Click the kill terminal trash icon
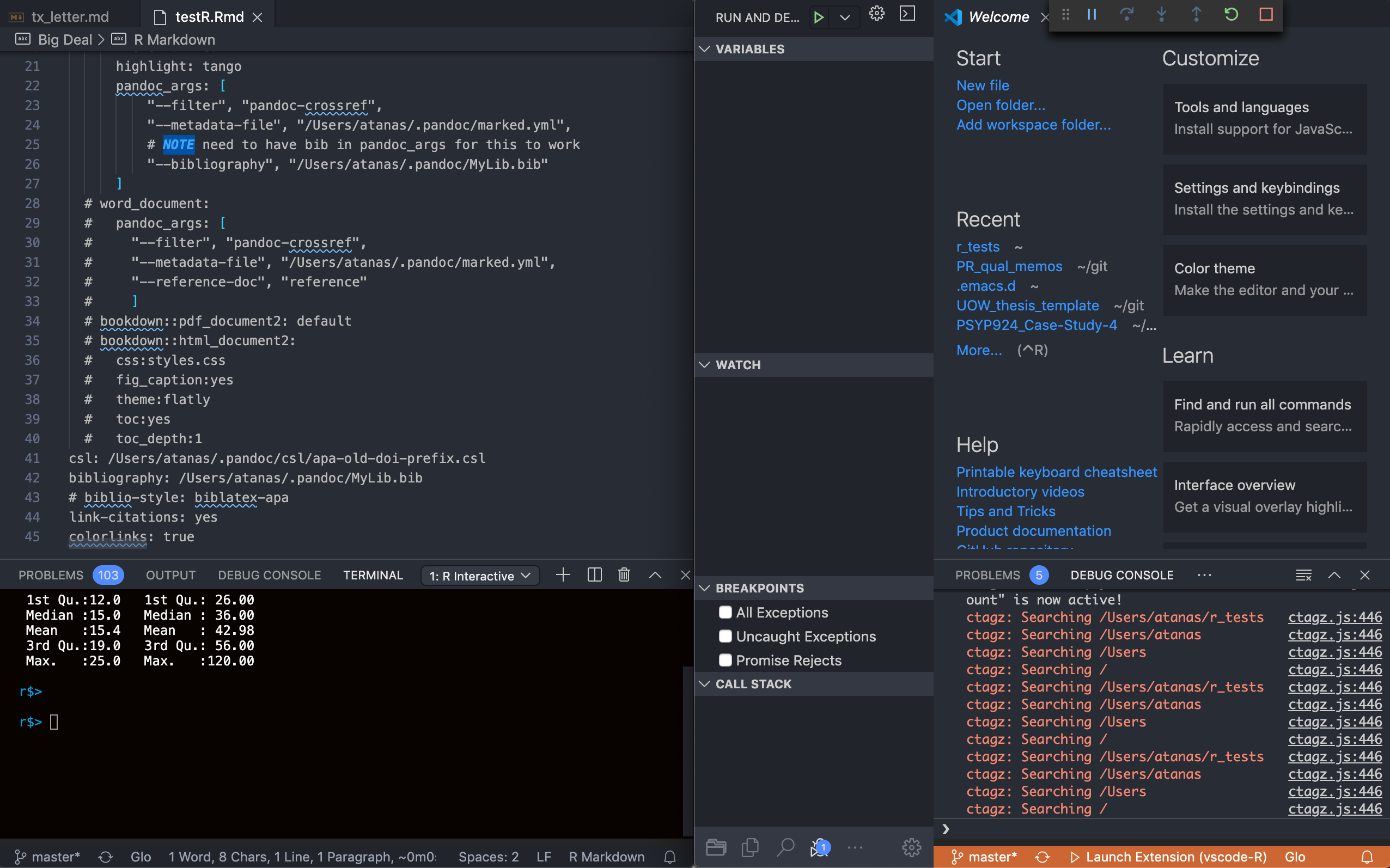The height and width of the screenshot is (868, 1390). pyautogui.click(x=624, y=574)
